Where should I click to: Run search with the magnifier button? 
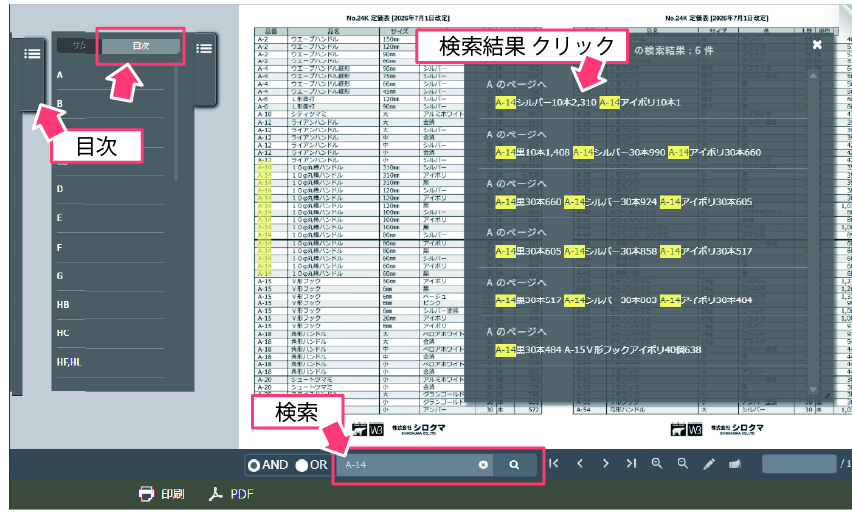tap(514, 465)
